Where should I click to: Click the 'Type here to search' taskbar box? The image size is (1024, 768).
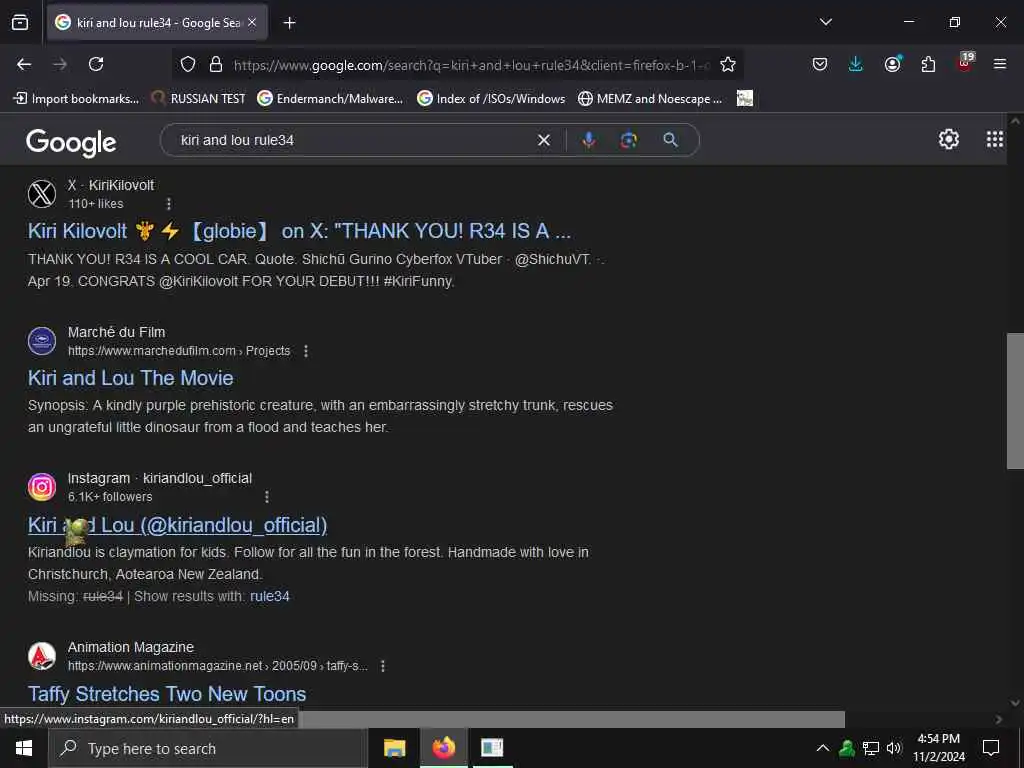point(208,748)
